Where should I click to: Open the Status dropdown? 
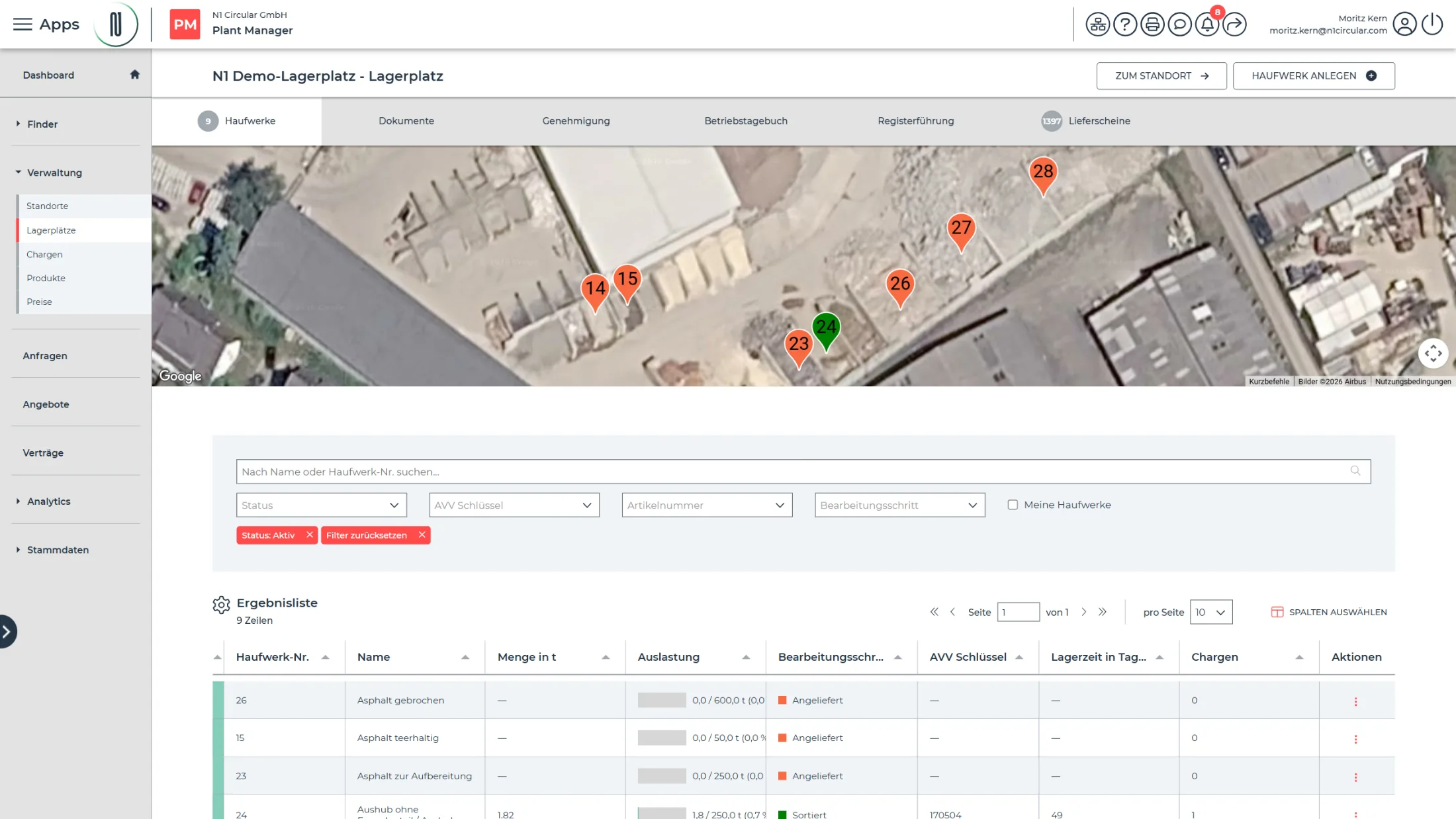(x=321, y=505)
